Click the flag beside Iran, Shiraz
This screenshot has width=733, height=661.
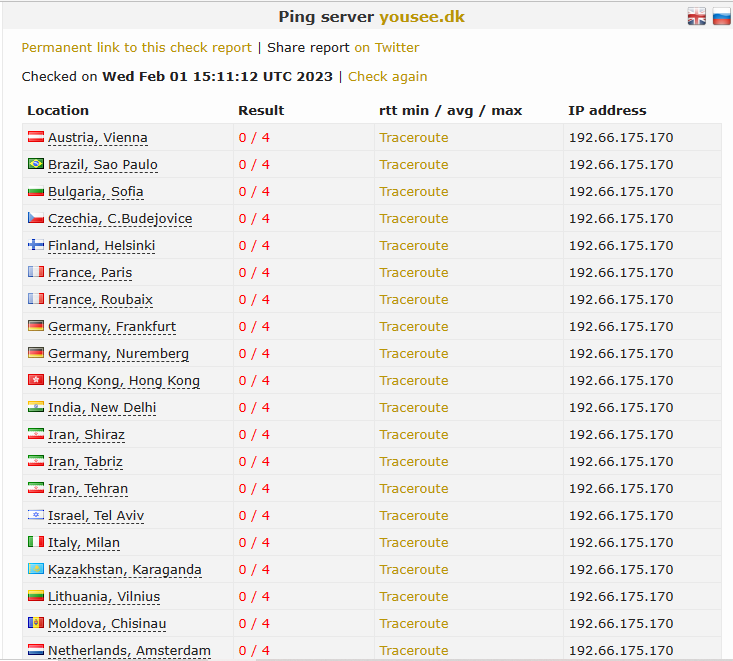pos(36,434)
